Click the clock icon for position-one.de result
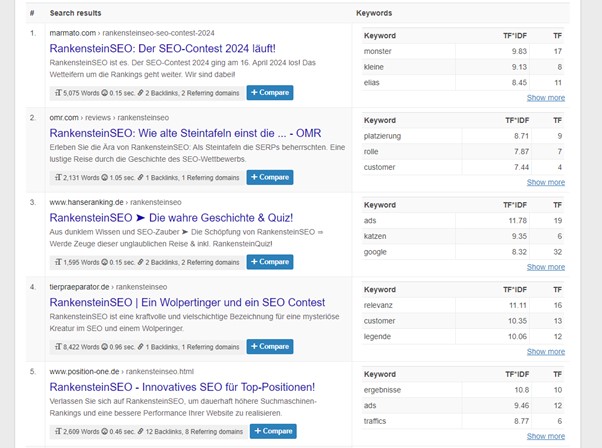This screenshot has width=602, height=448. 105,431
